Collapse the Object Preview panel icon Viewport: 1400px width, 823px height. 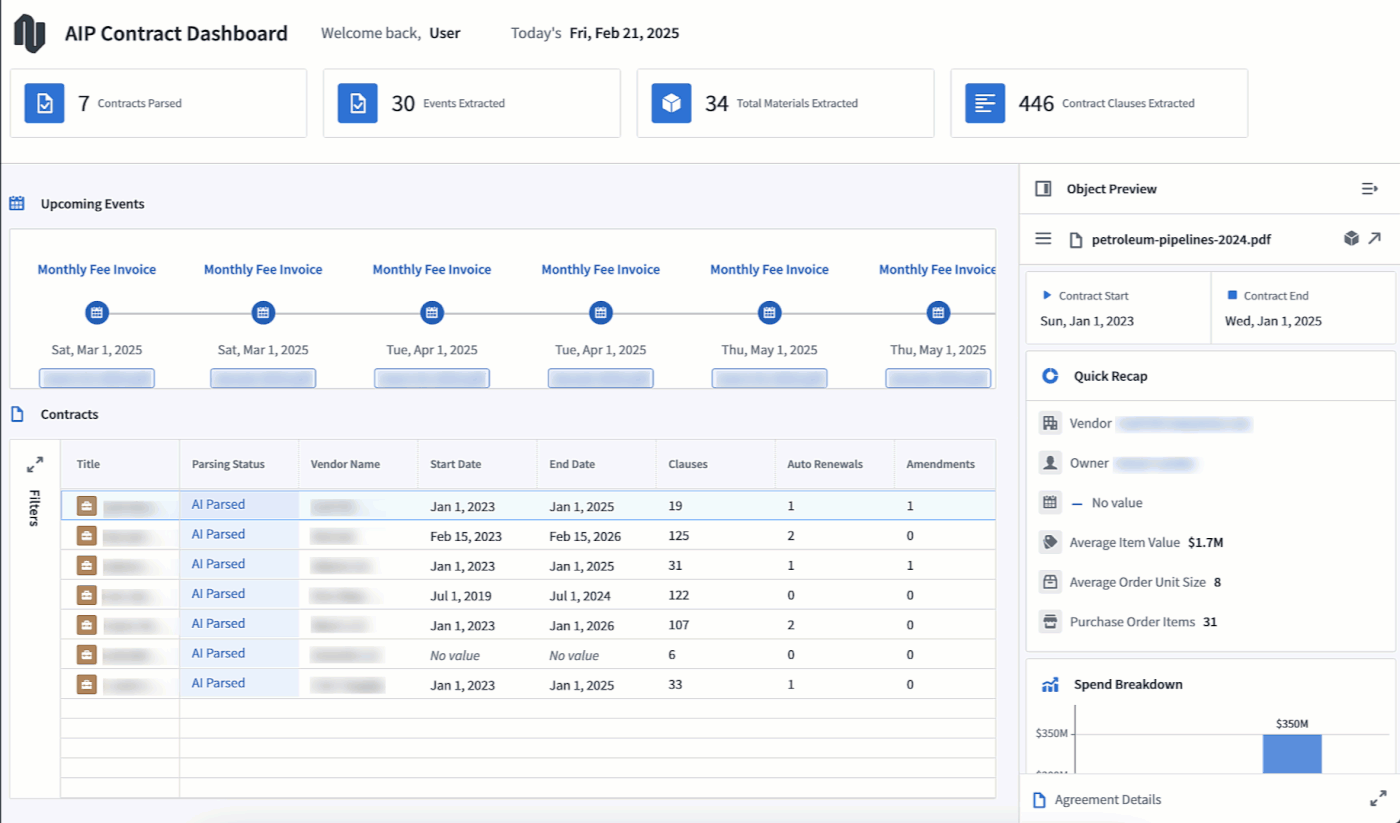(1369, 189)
